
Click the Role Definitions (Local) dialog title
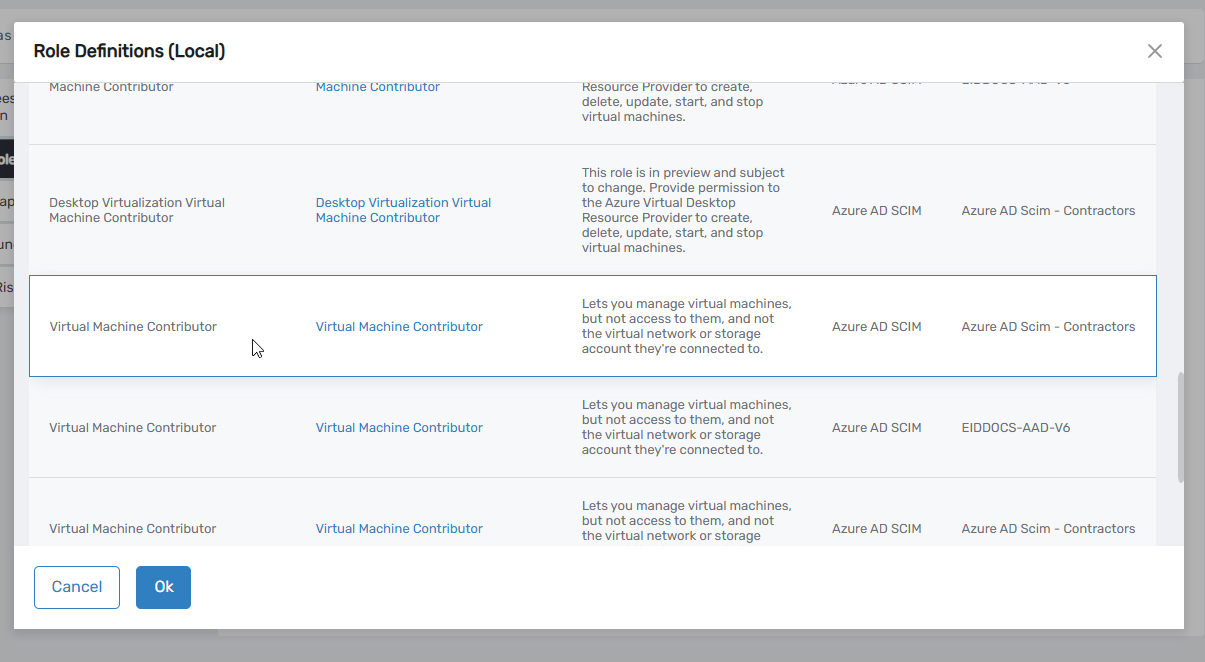coord(129,50)
